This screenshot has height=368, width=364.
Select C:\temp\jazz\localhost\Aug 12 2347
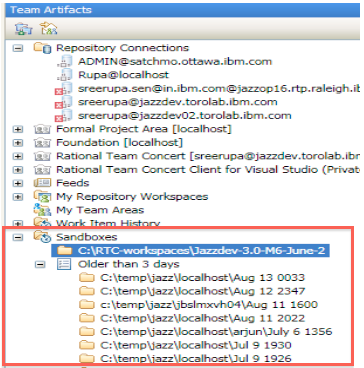202,291
